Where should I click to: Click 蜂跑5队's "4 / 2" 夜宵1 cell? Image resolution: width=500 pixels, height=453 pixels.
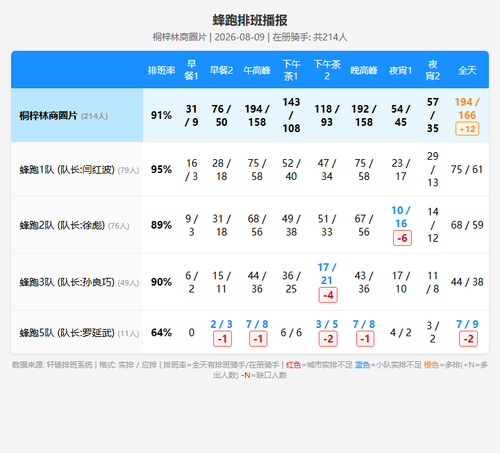click(x=401, y=332)
